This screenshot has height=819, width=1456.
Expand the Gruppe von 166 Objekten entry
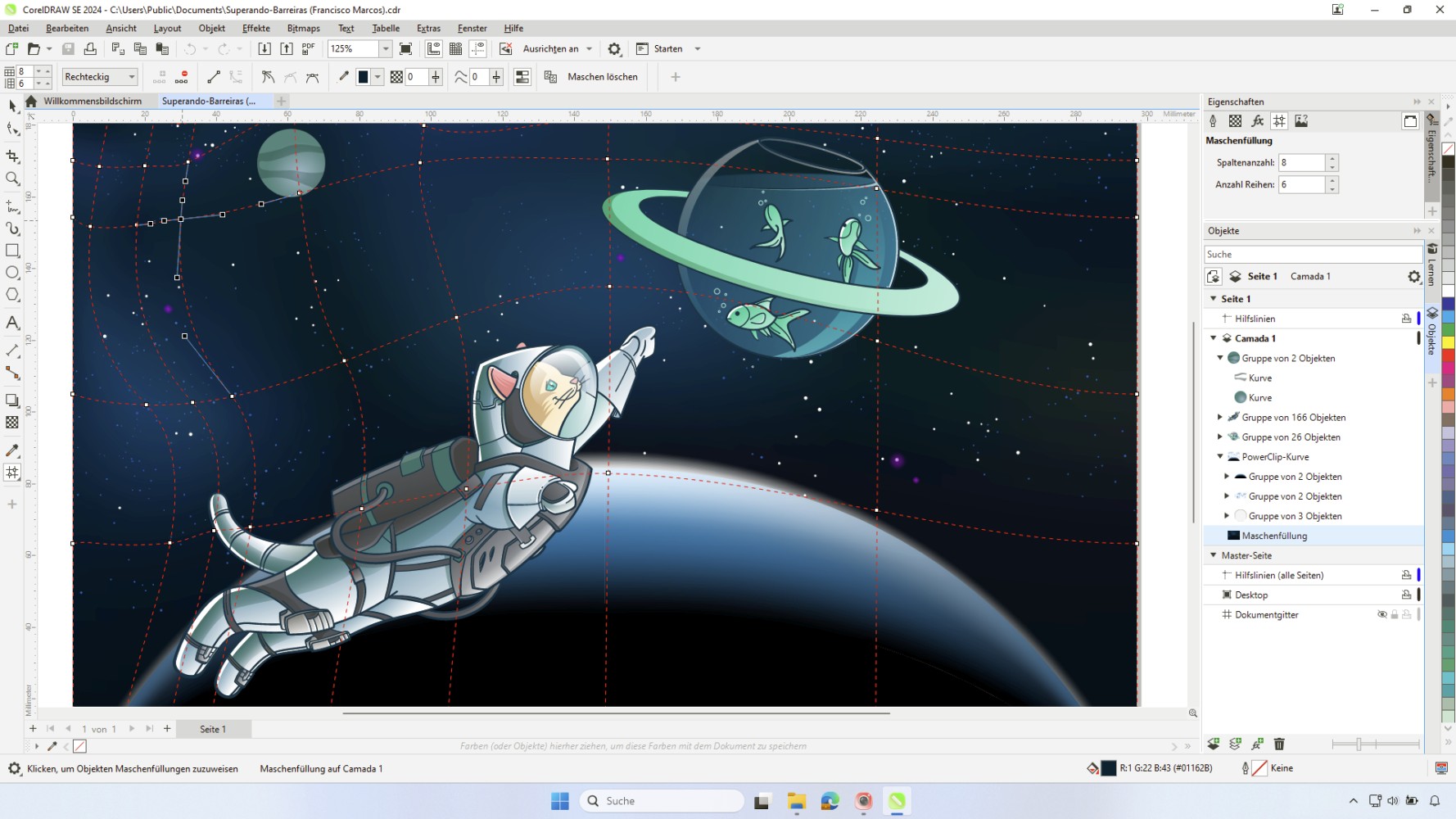(1219, 417)
